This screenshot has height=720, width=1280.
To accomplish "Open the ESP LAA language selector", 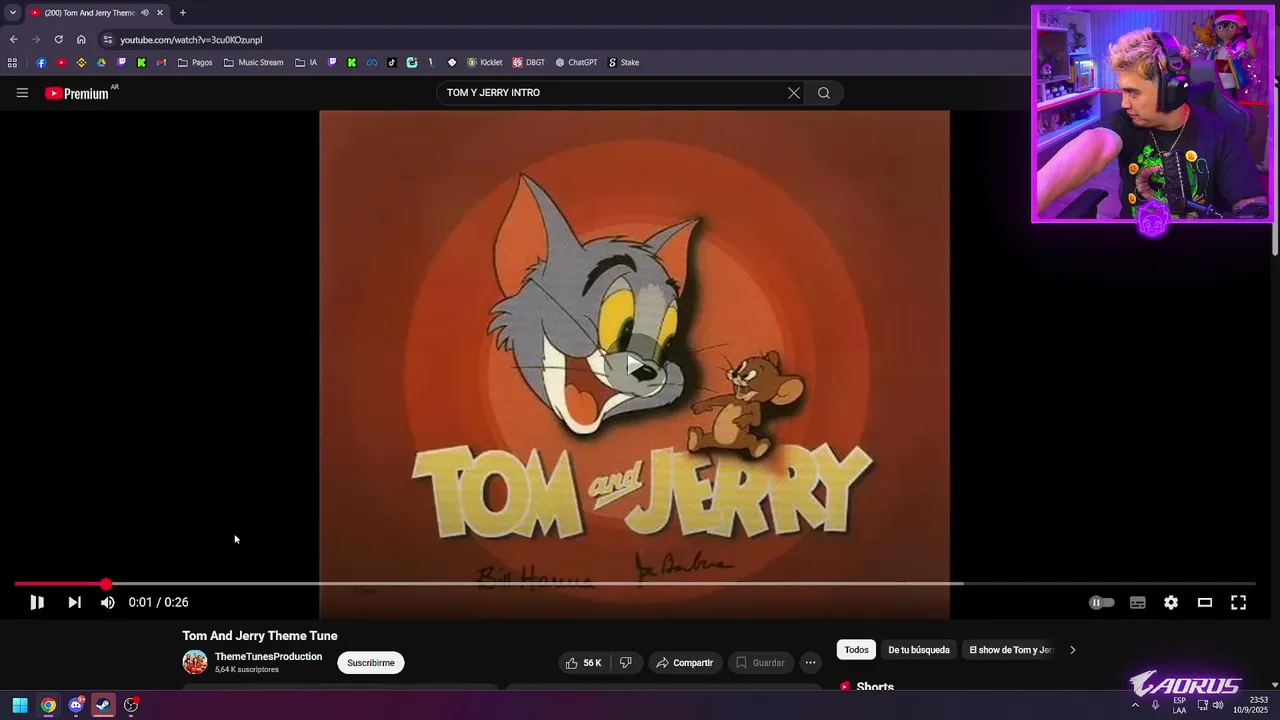I will pos(1180,705).
